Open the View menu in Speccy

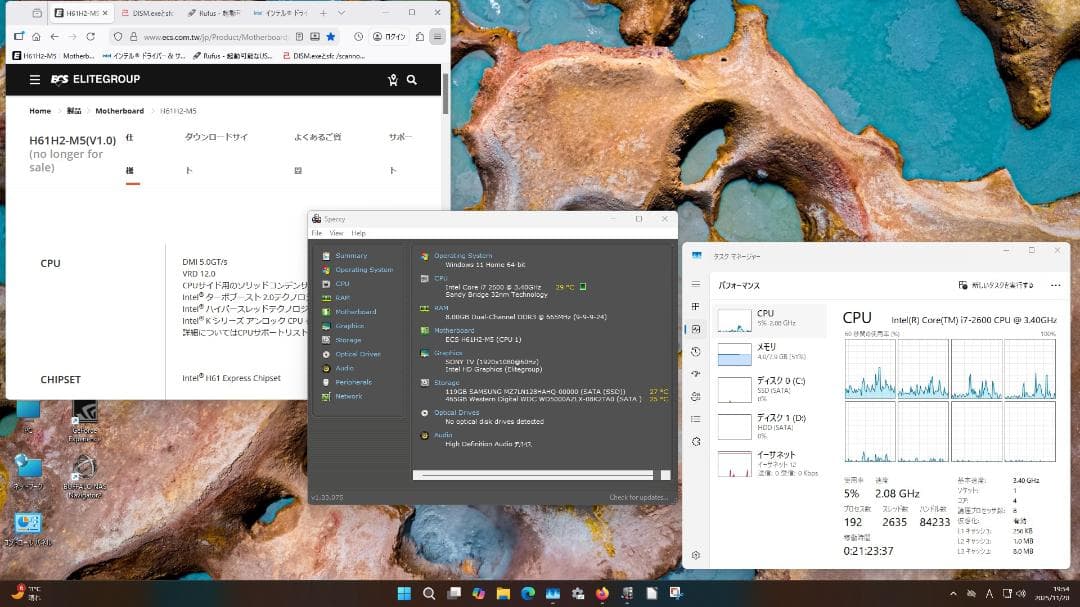[336, 233]
